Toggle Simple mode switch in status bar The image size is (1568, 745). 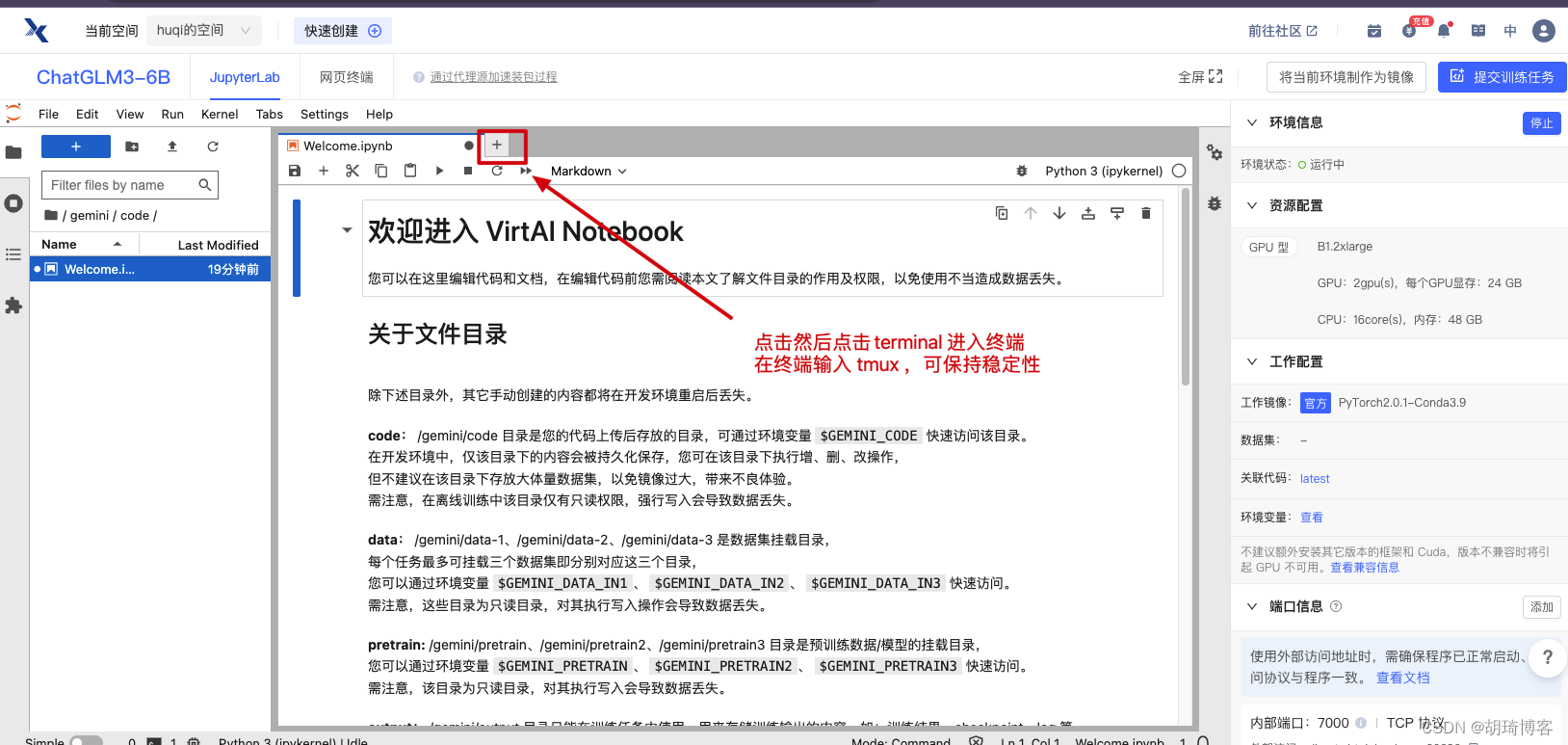[x=86, y=741]
